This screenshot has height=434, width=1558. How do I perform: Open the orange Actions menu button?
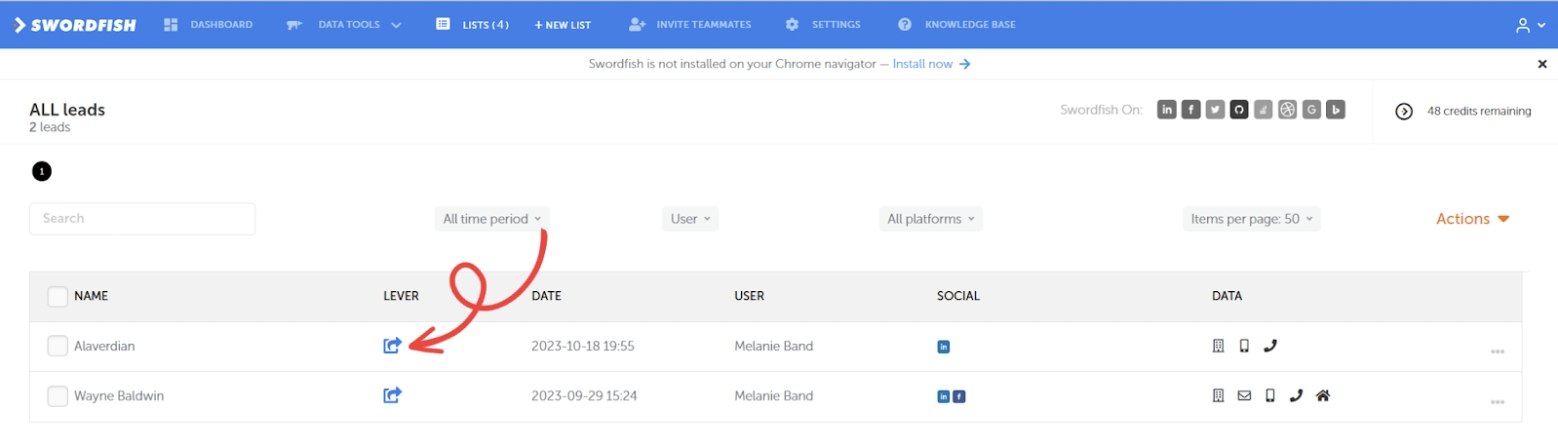1472,219
